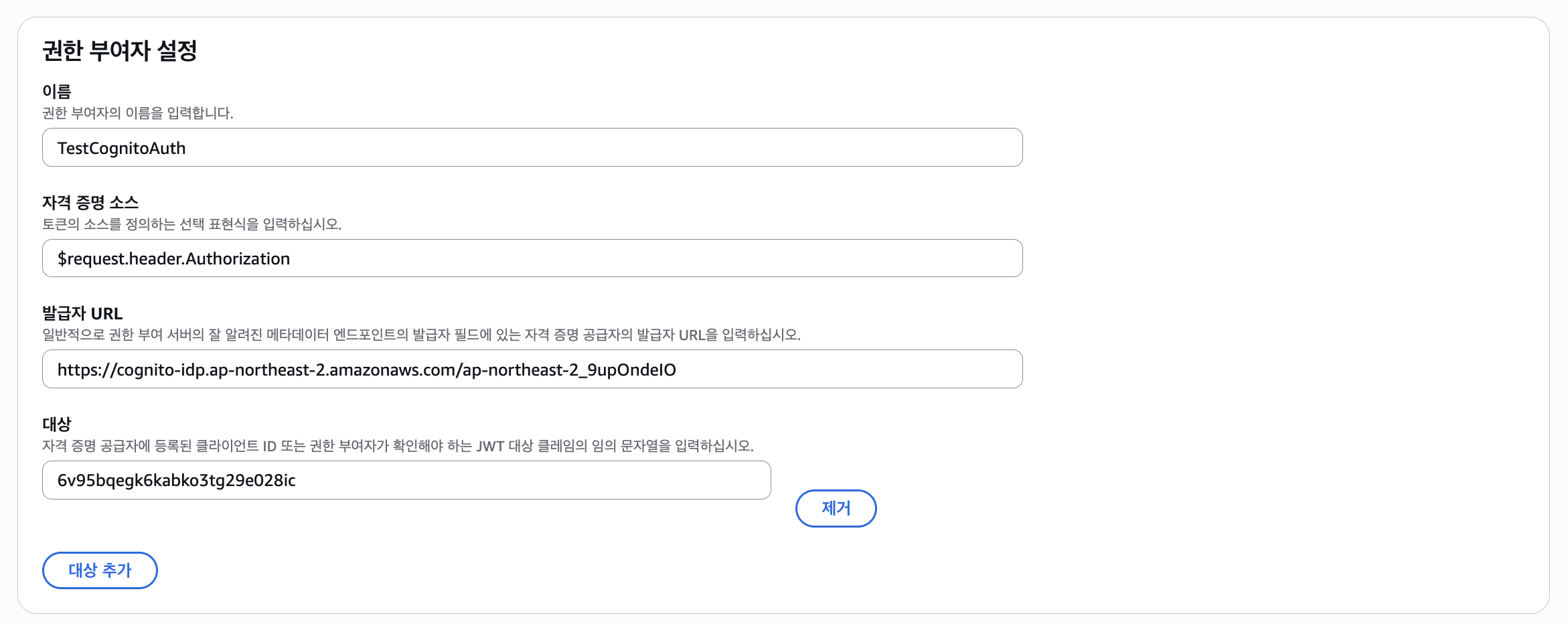Click the token source description text

click(x=192, y=224)
